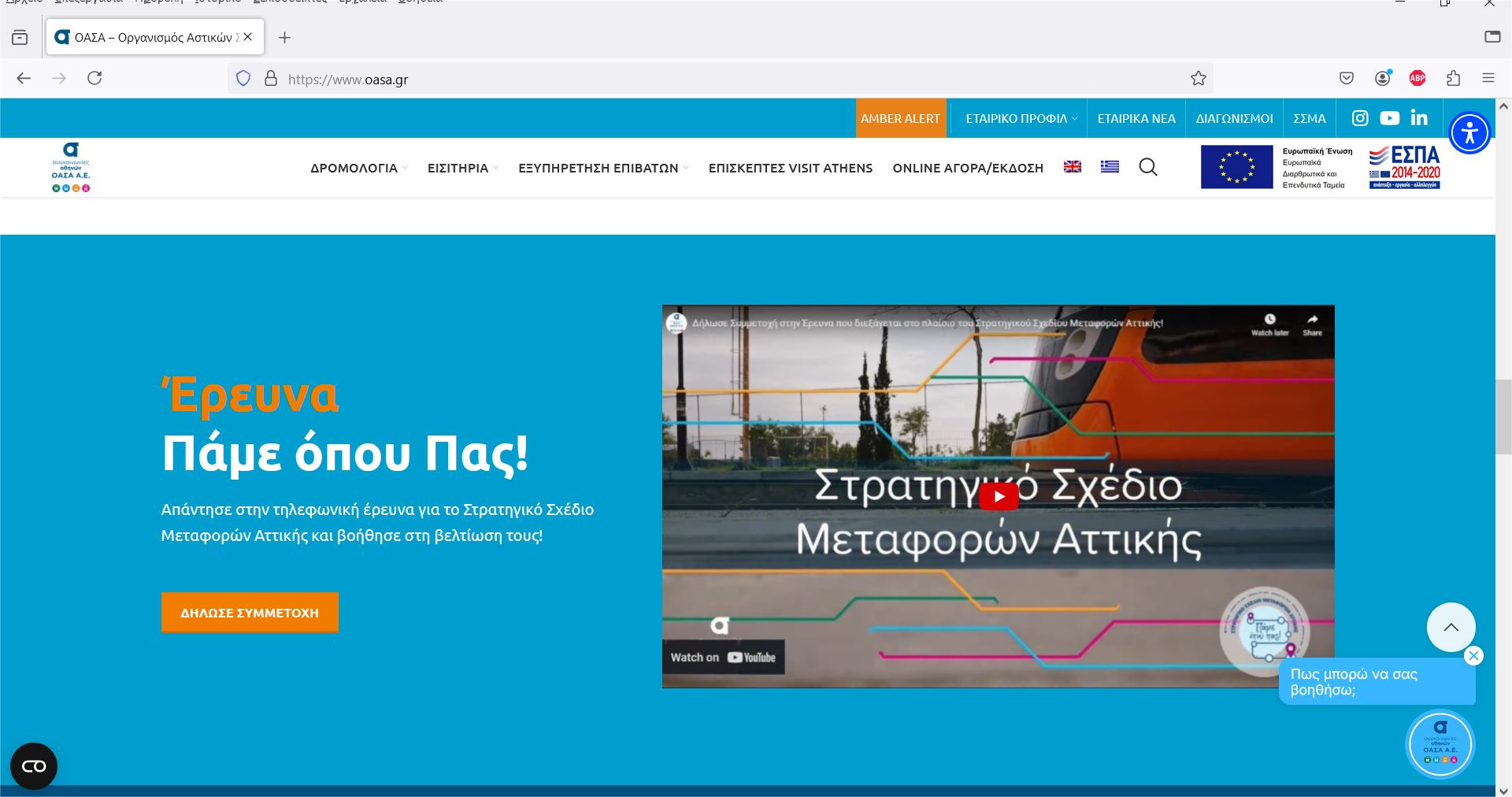The image size is (1512, 797).
Task: Close the chatbot help bubble
Action: [1473, 656]
